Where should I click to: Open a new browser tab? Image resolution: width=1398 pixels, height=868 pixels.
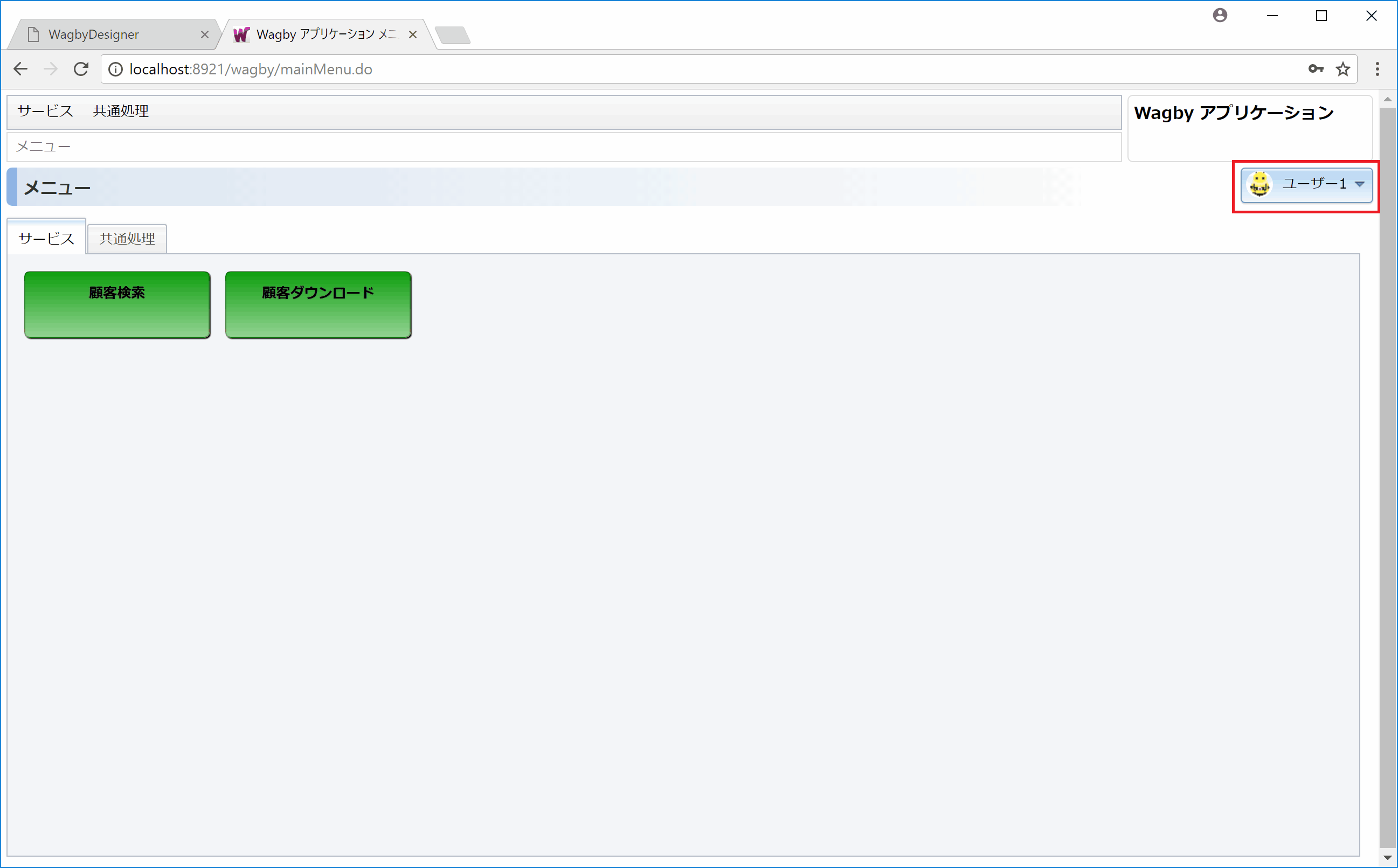point(453,35)
